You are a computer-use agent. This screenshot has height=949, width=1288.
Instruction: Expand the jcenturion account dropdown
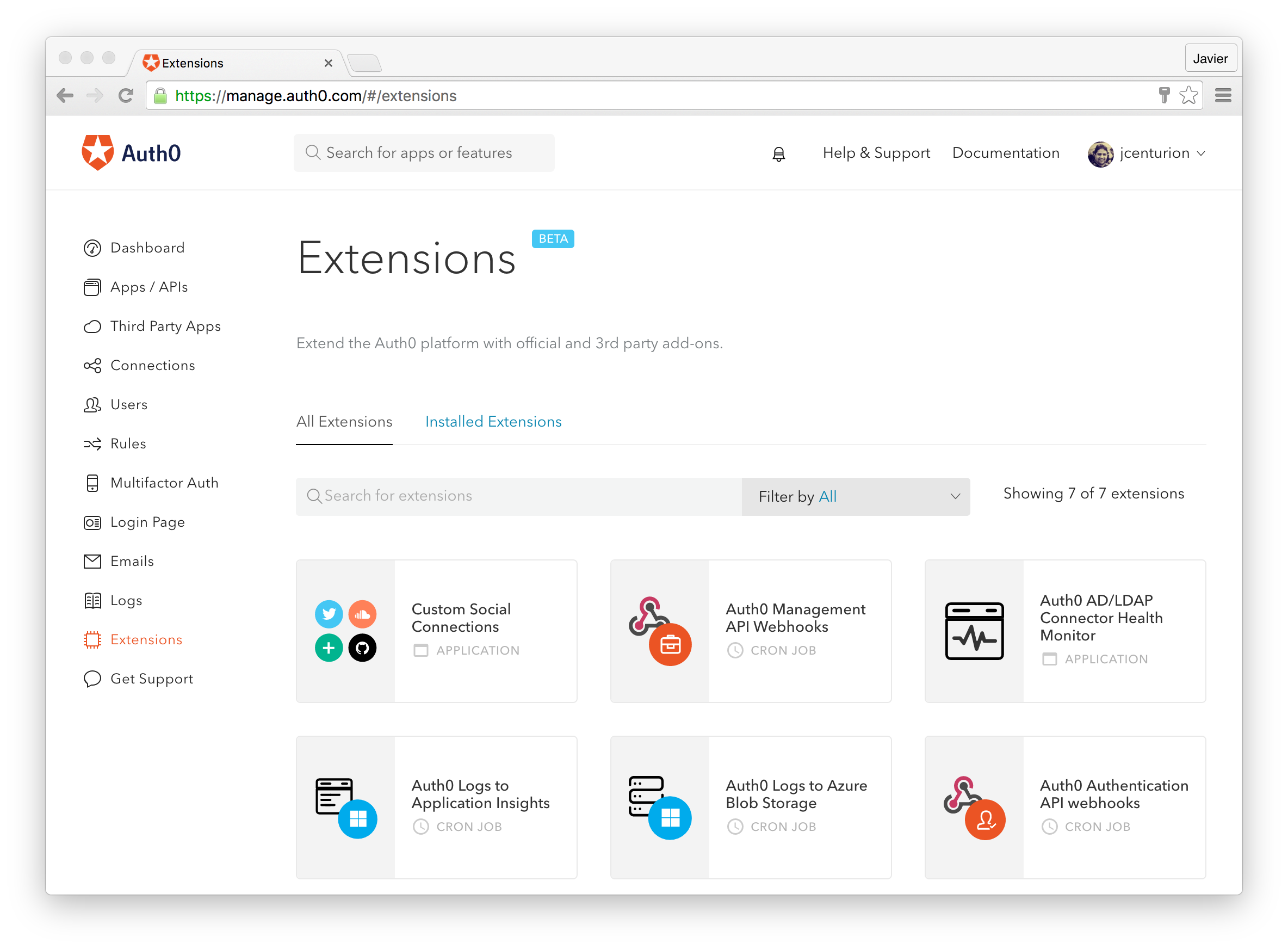pos(1200,153)
